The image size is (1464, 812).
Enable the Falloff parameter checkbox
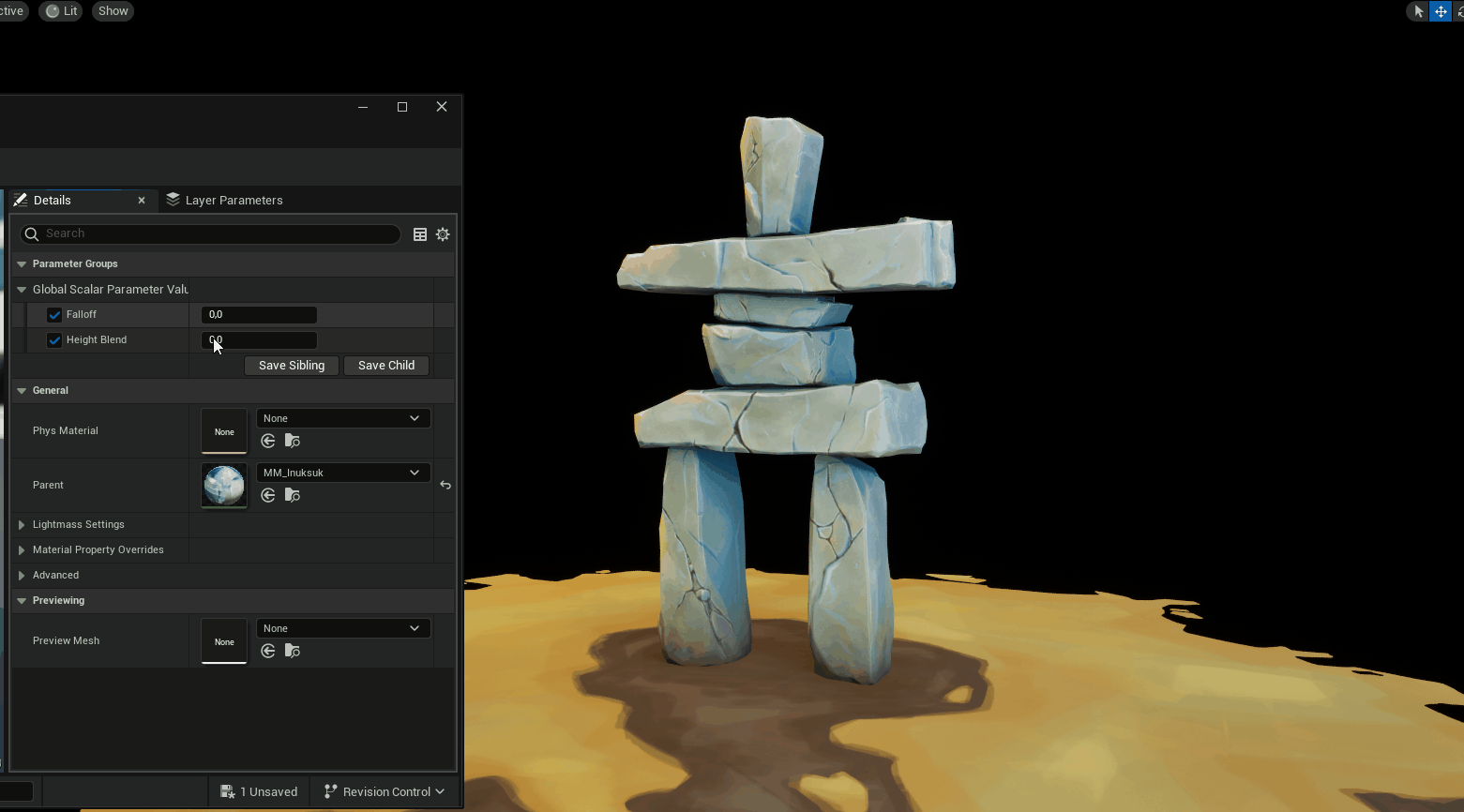click(53, 314)
